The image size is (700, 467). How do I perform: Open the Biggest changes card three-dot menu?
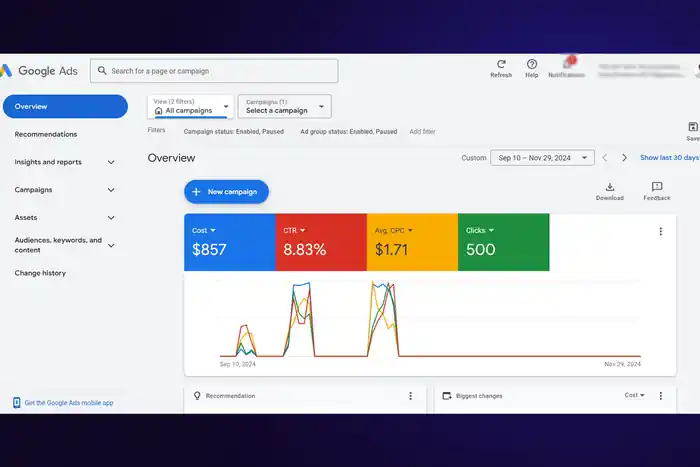[x=661, y=396]
